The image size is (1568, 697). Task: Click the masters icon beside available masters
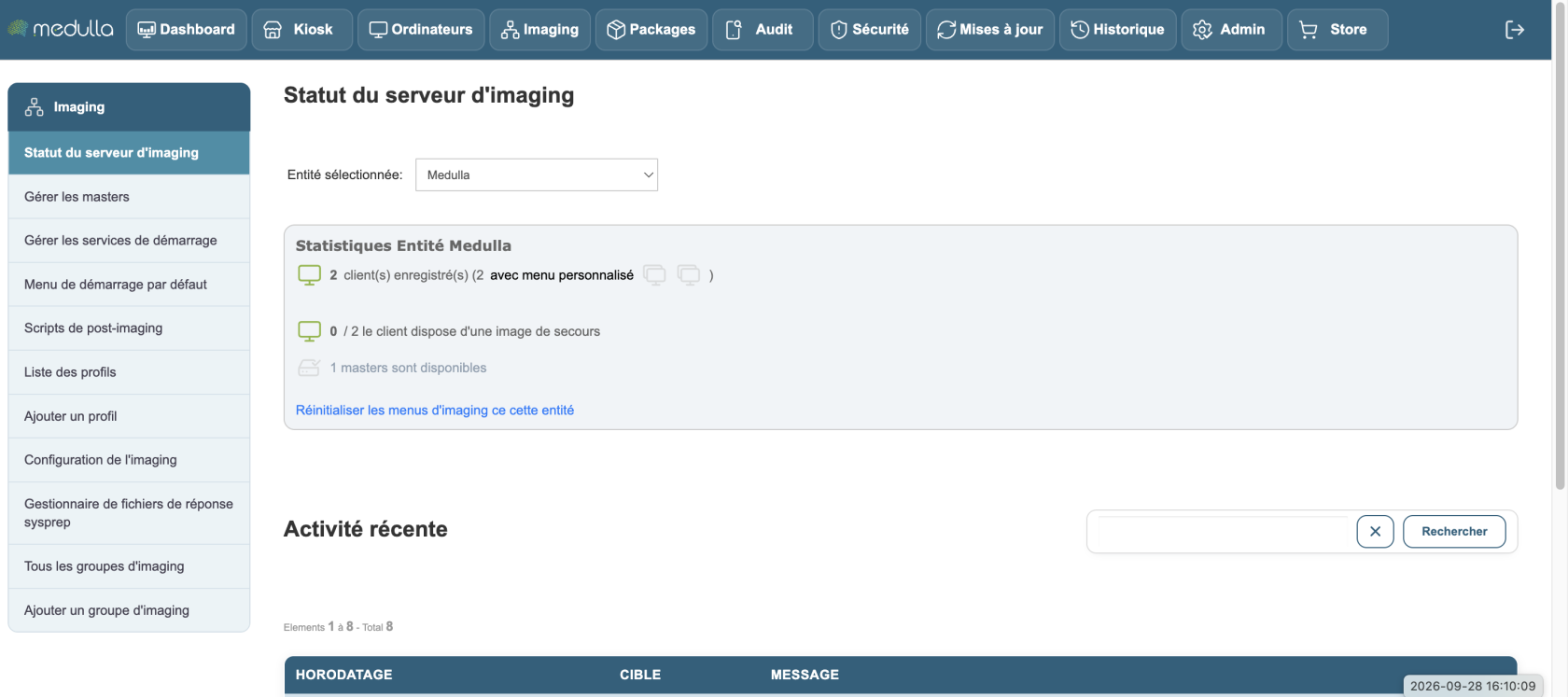pyautogui.click(x=309, y=368)
